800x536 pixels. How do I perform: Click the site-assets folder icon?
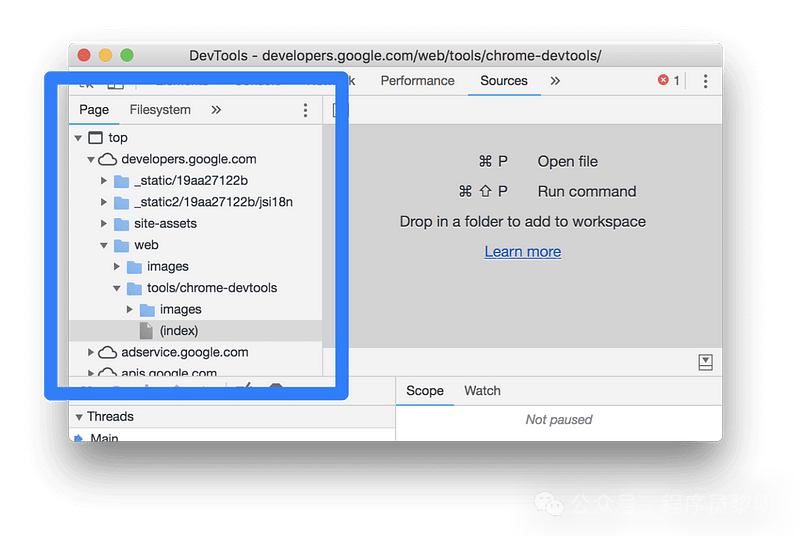point(121,224)
